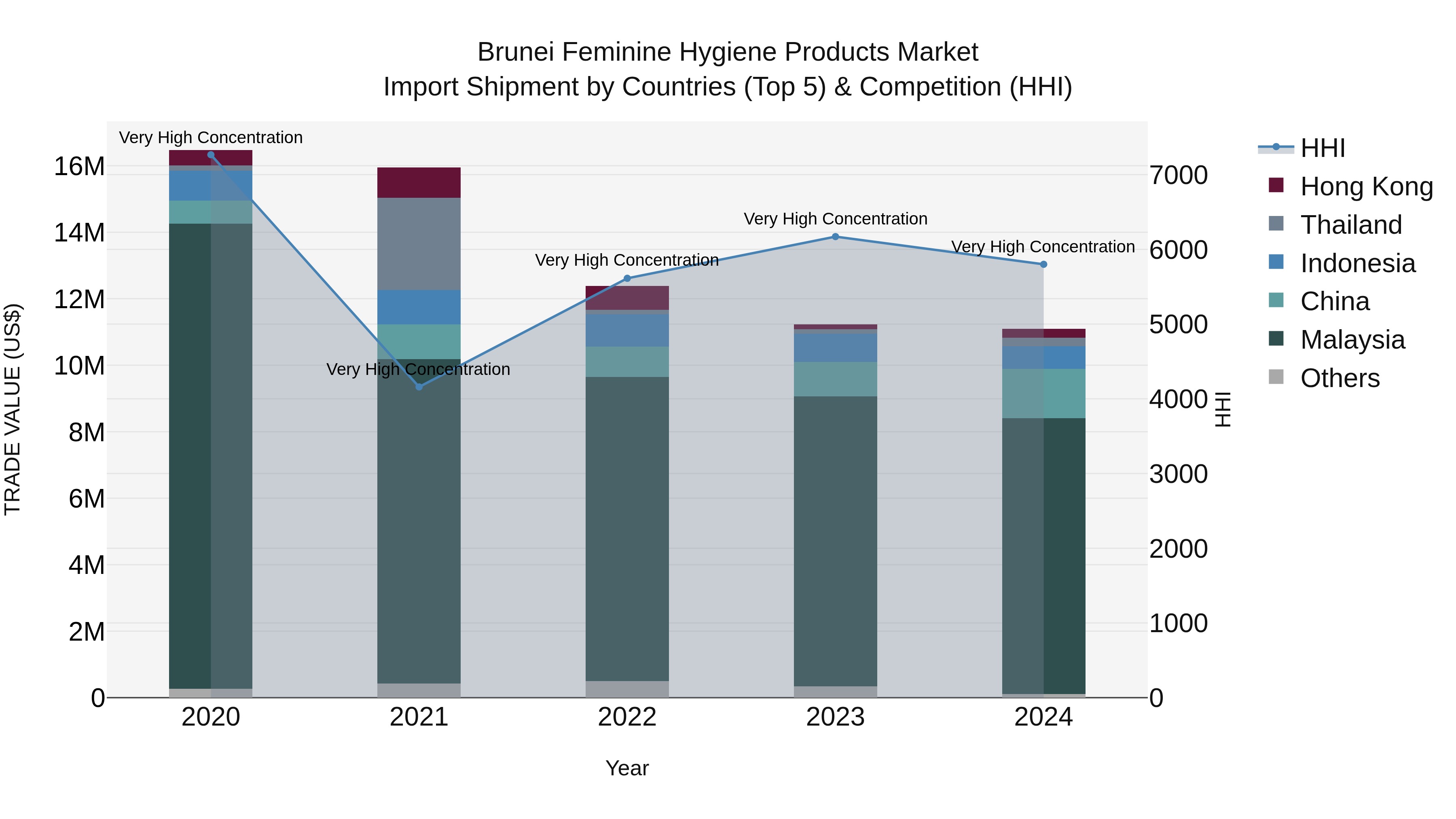Click the 4000 right axis tick label
Viewport: 1456px width, 819px height.
tap(1179, 399)
